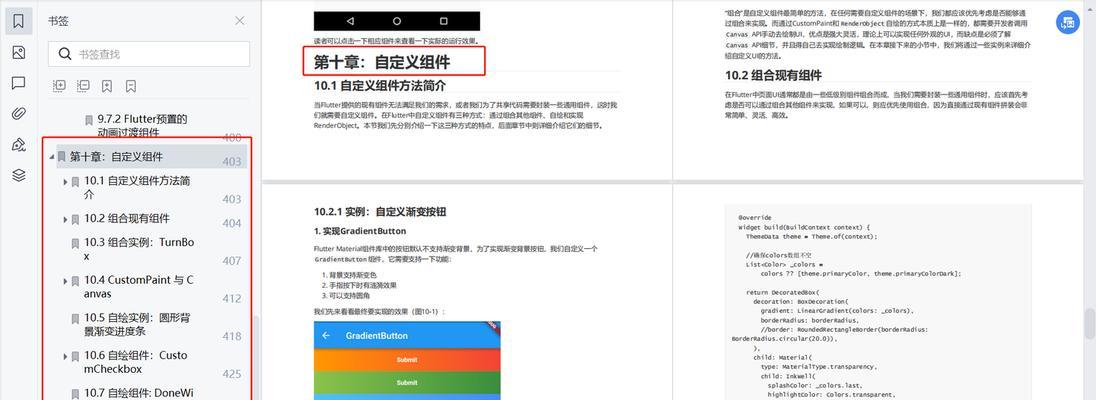Expand the 10.1 自定义组件方法简介 bookmark
The height and width of the screenshot is (400, 1096).
pyautogui.click(x=66, y=182)
